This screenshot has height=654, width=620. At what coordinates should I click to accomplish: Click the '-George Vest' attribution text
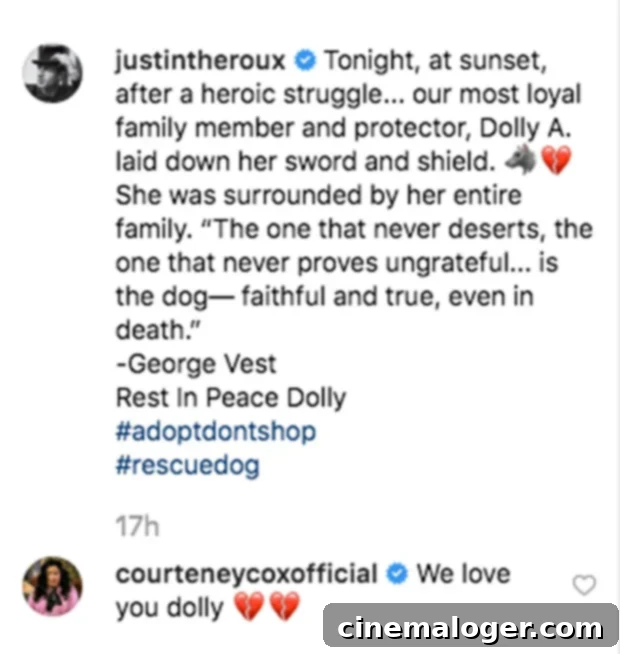pyautogui.click(x=196, y=364)
